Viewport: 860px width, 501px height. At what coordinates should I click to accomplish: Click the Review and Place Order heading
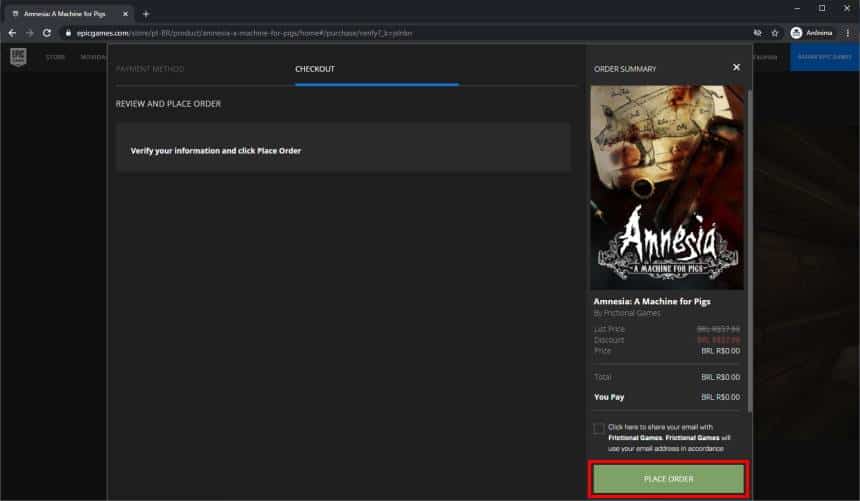click(168, 104)
